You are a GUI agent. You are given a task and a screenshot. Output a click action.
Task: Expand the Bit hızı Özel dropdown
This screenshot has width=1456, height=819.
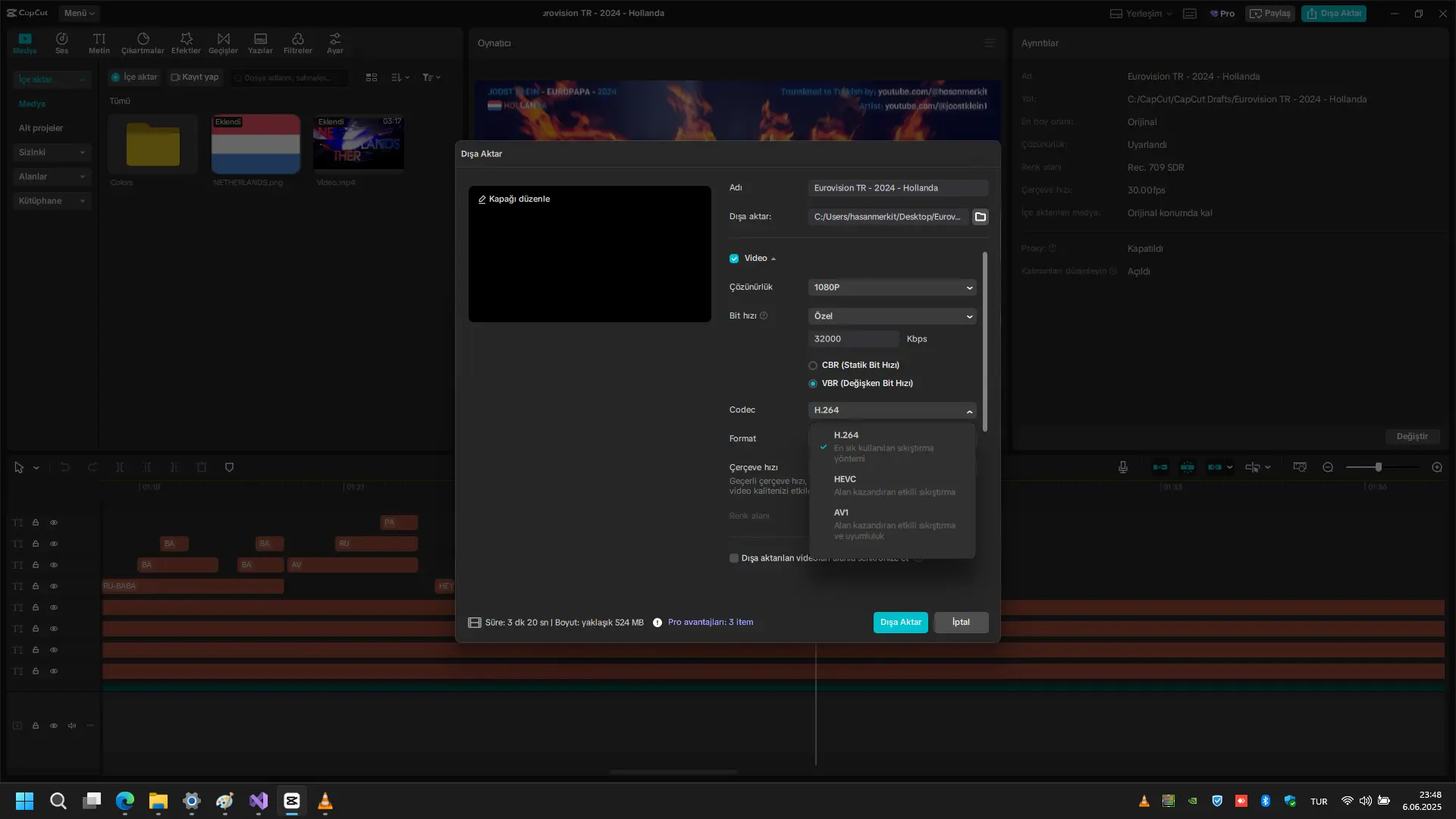coord(892,316)
